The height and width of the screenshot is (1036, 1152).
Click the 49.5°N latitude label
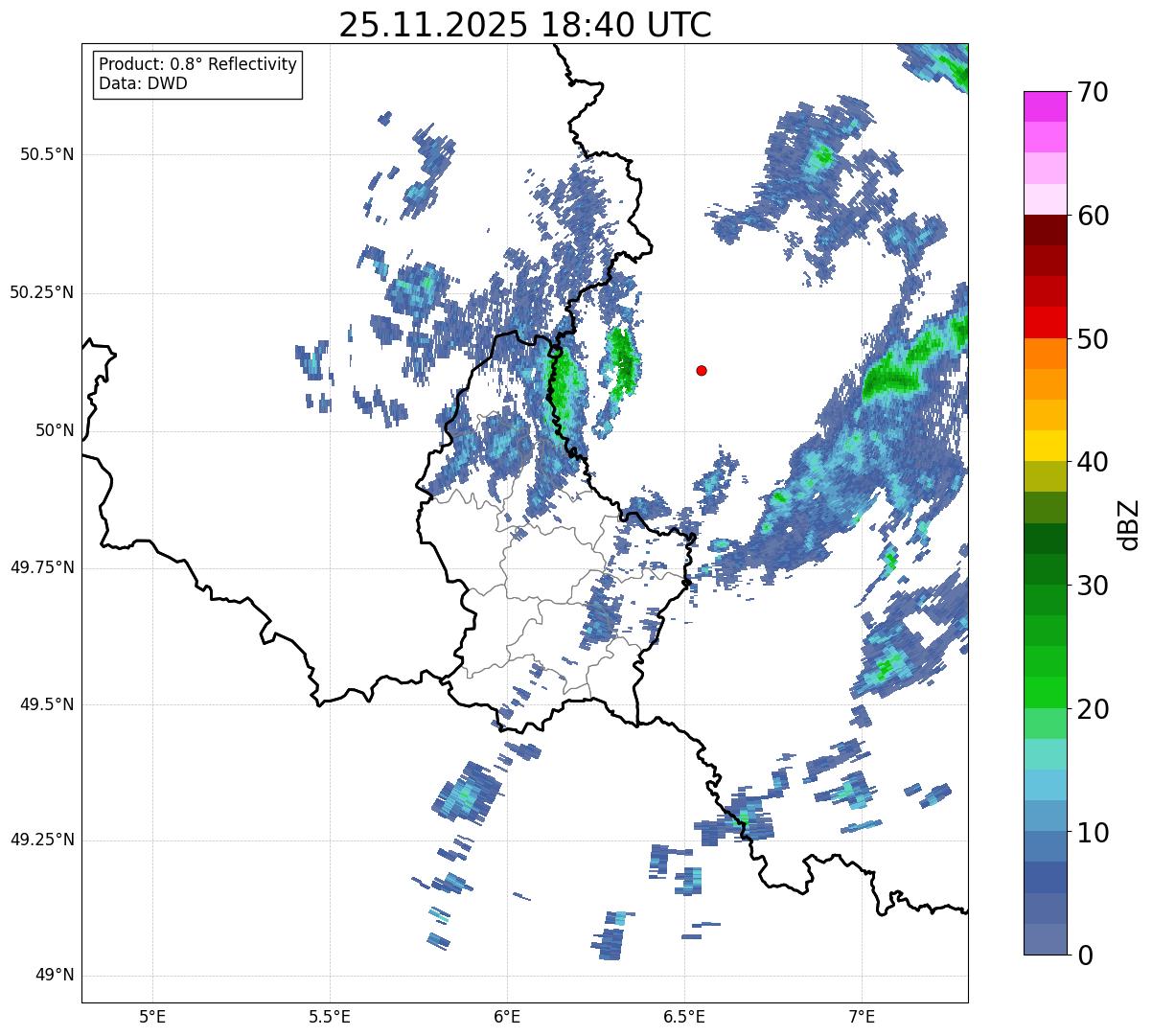pos(47,704)
